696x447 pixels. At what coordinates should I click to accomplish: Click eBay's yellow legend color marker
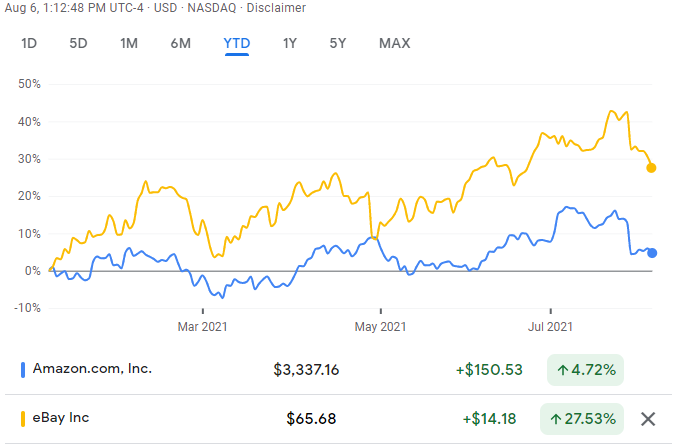pyautogui.click(x=23, y=418)
